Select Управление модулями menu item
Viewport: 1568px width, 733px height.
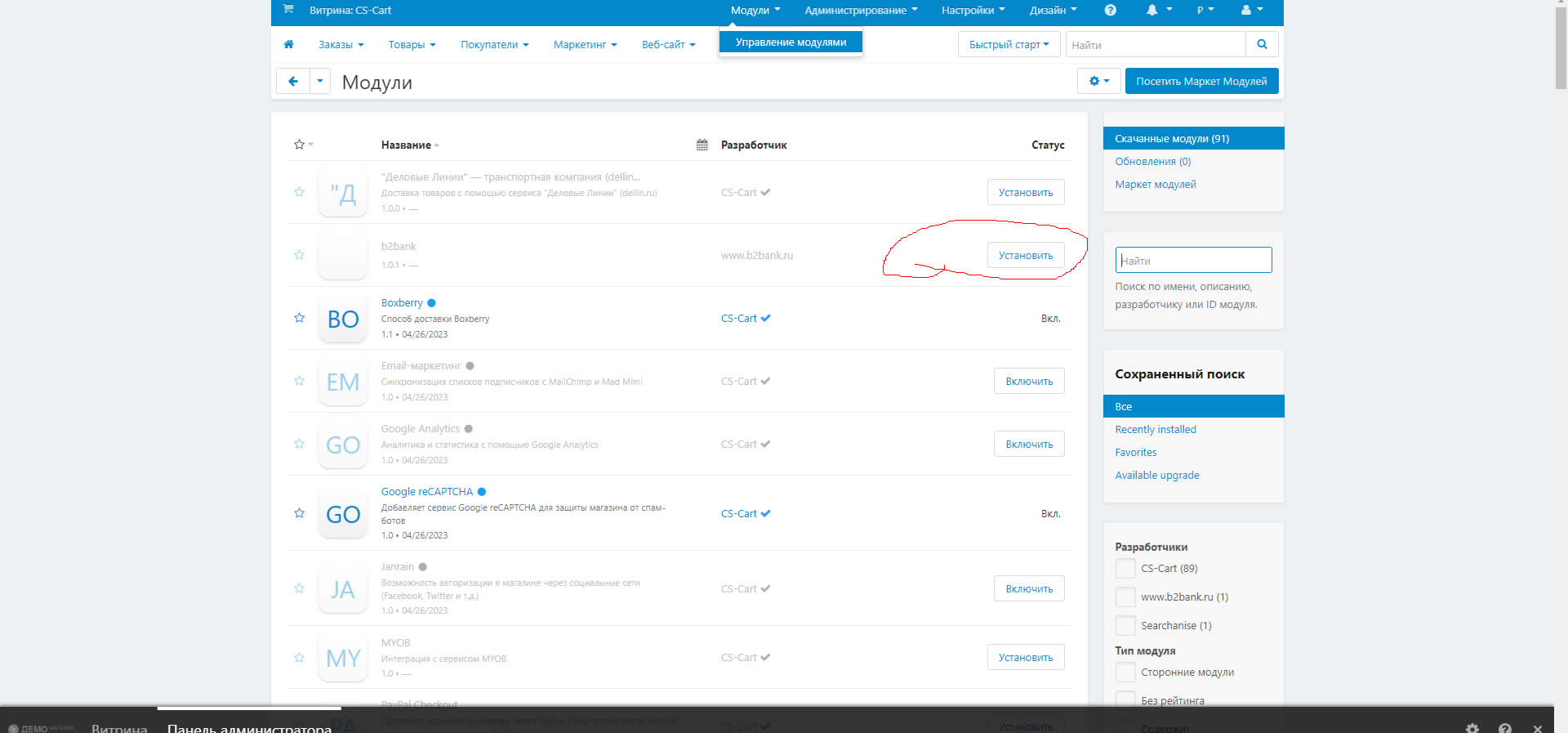pyautogui.click(x=790, y=42)
